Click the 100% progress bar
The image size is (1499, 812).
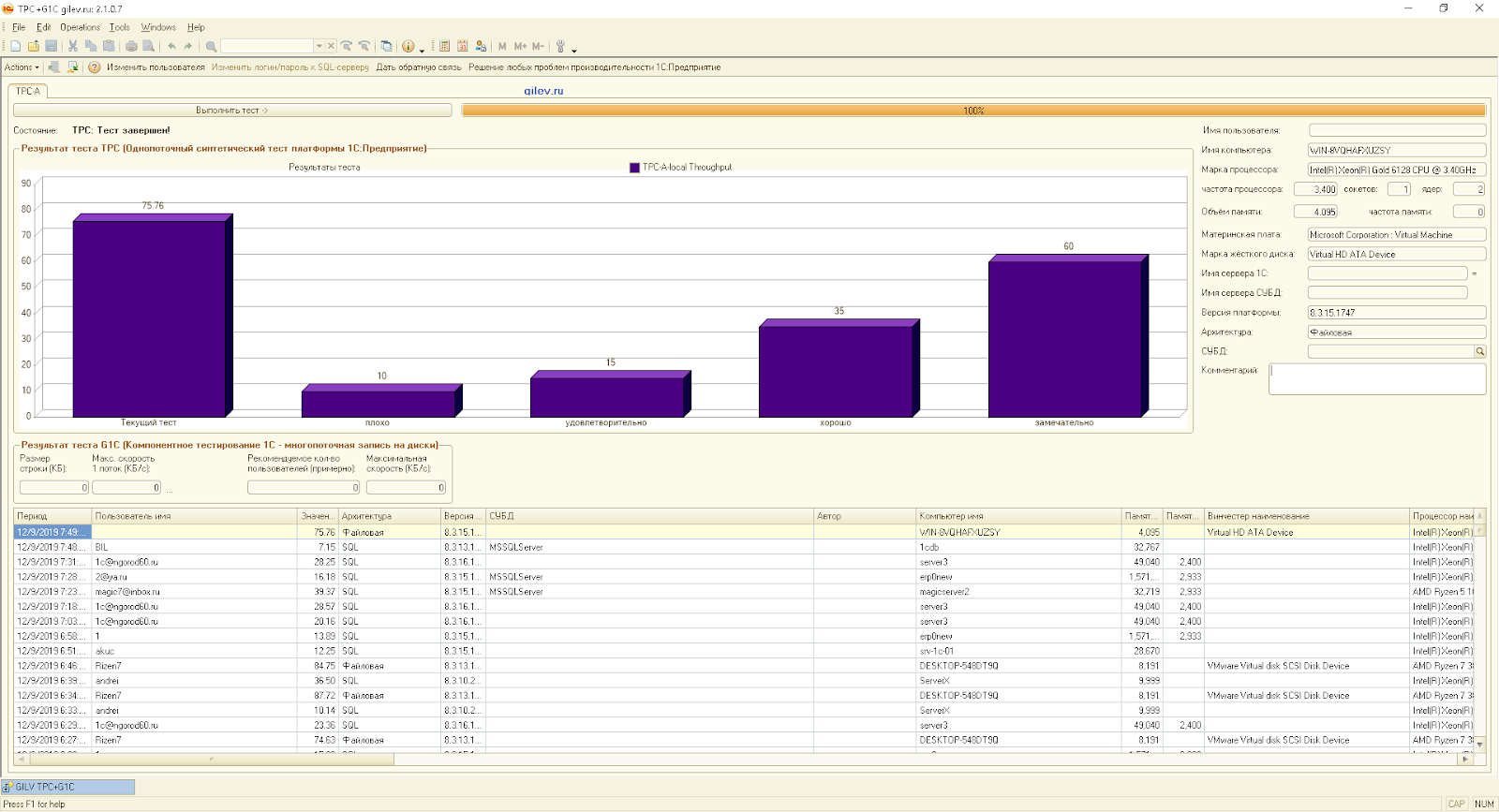click(x=973, y=111)
